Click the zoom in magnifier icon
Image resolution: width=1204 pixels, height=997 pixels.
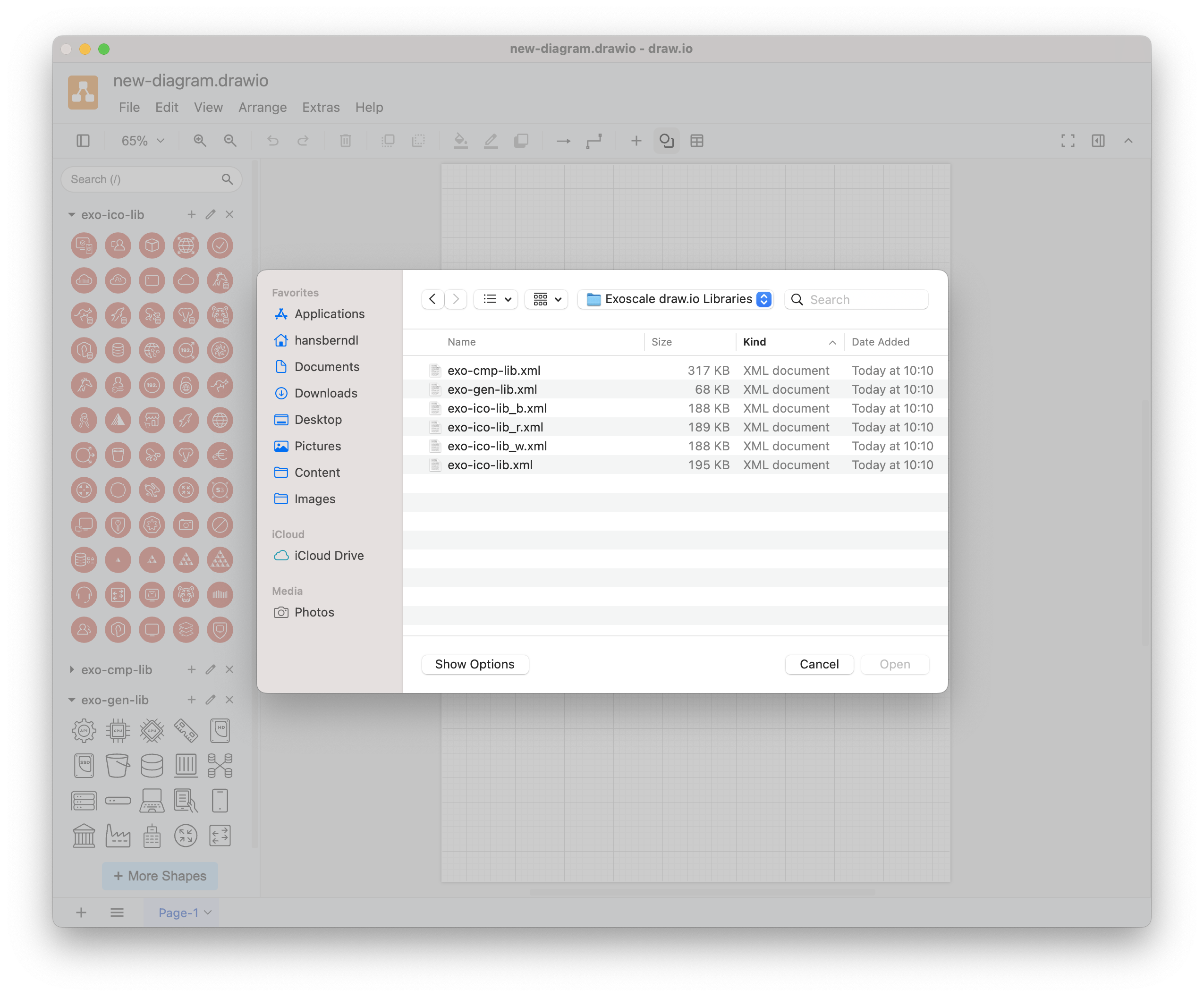pyautogui.click(x=200, y=141)
